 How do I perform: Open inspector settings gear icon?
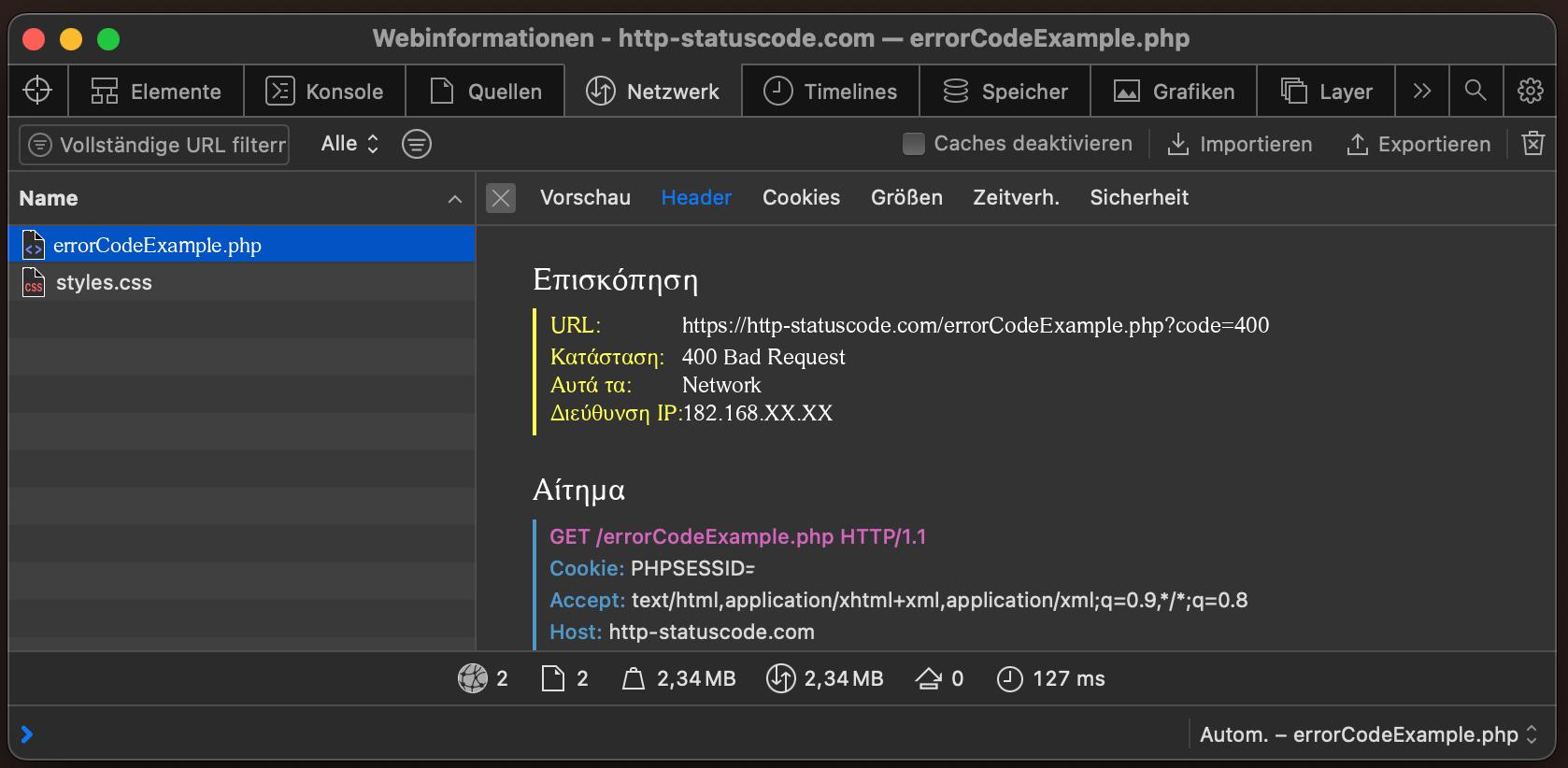[x=1530, y=91]
